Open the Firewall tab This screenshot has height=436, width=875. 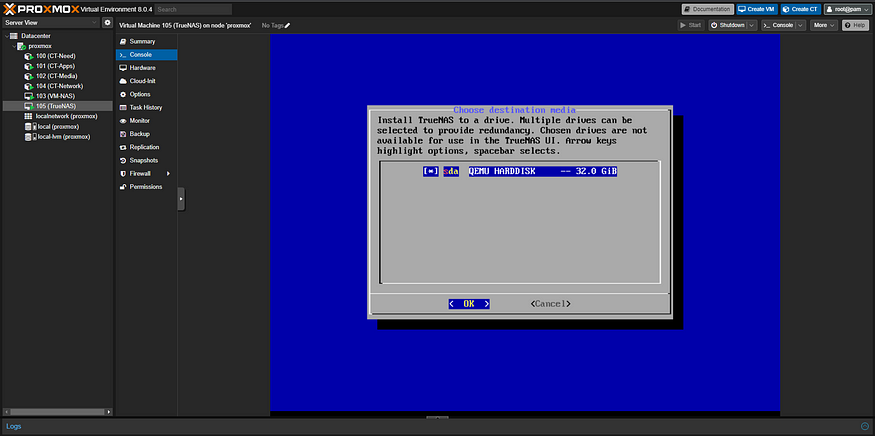146,174
